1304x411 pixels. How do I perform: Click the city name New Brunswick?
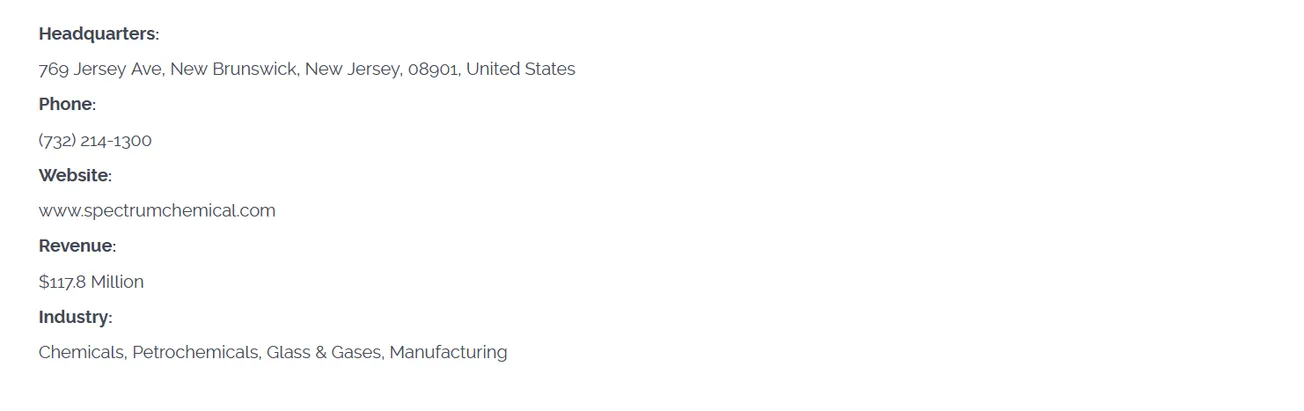234,70
